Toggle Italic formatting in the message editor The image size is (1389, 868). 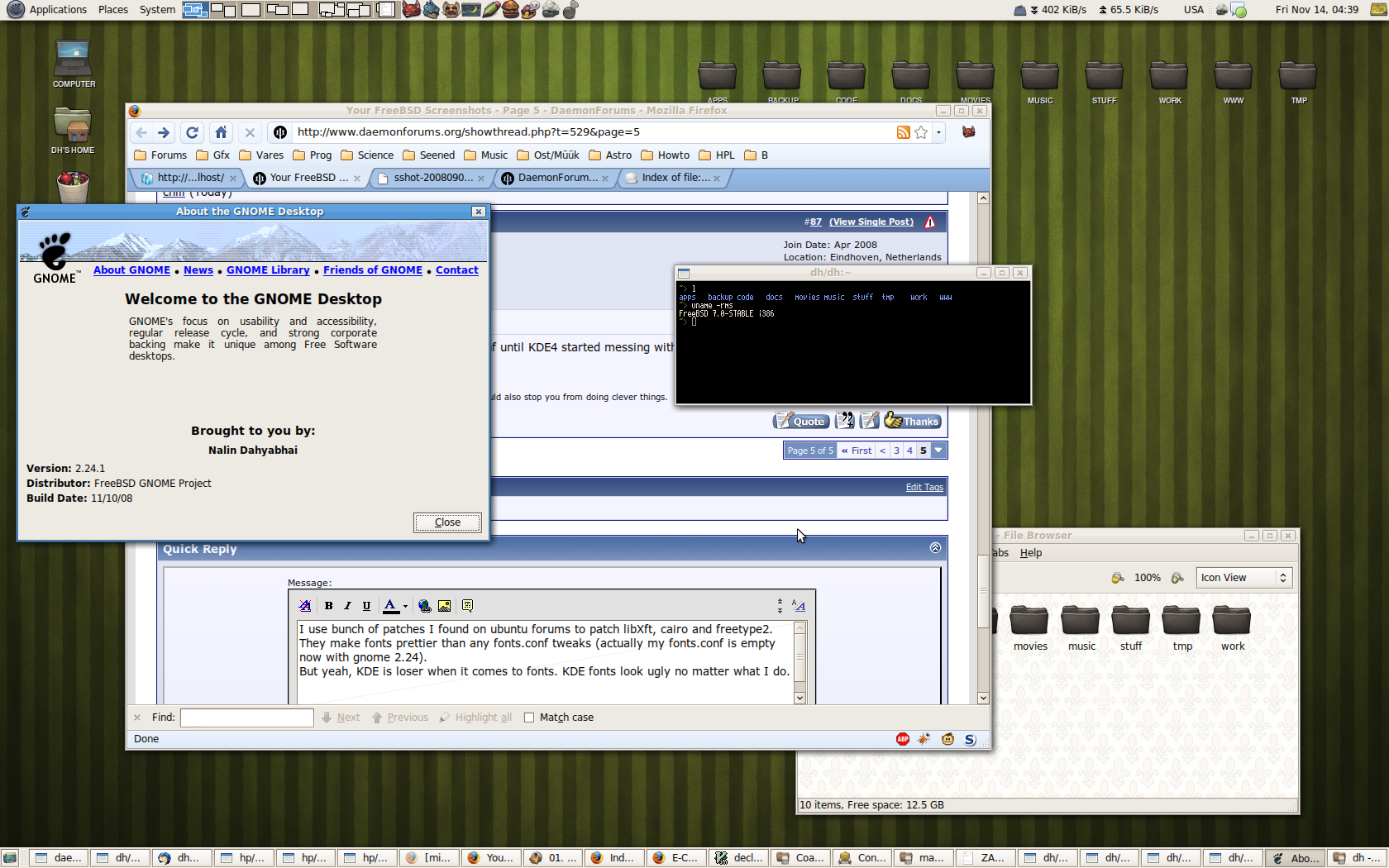347,606
